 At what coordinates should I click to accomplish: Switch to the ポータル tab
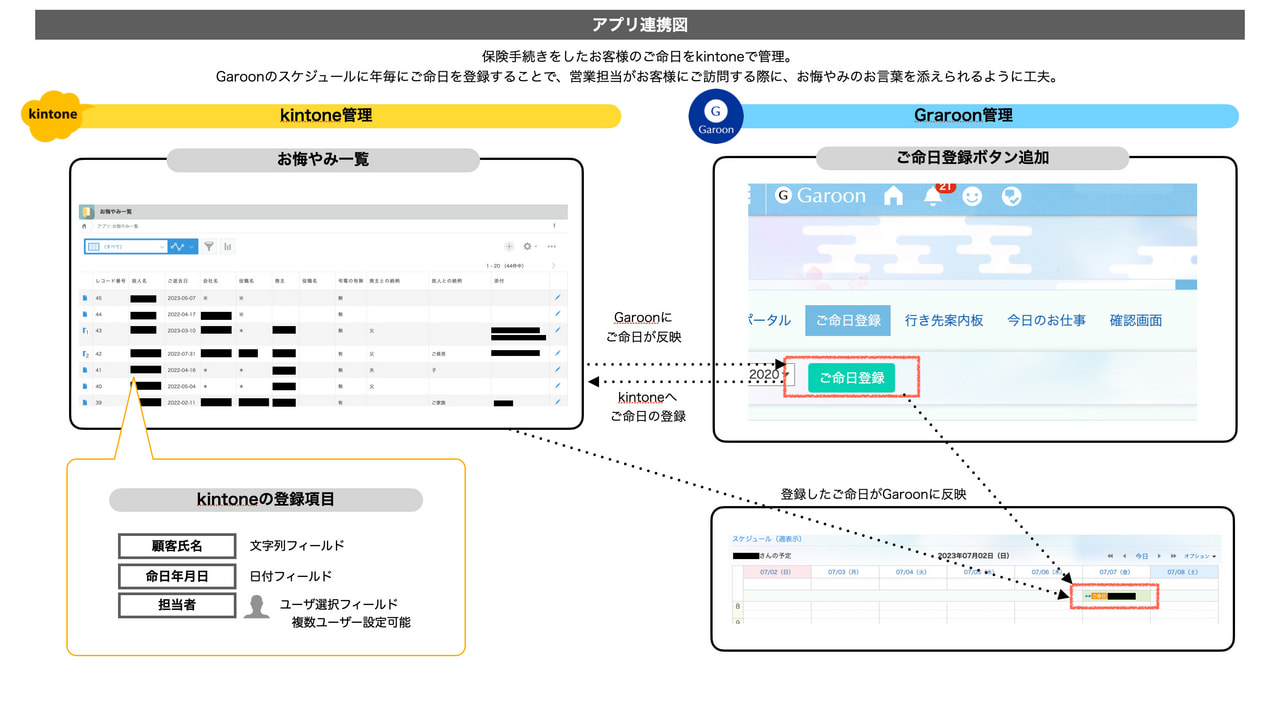pos(770,320)
